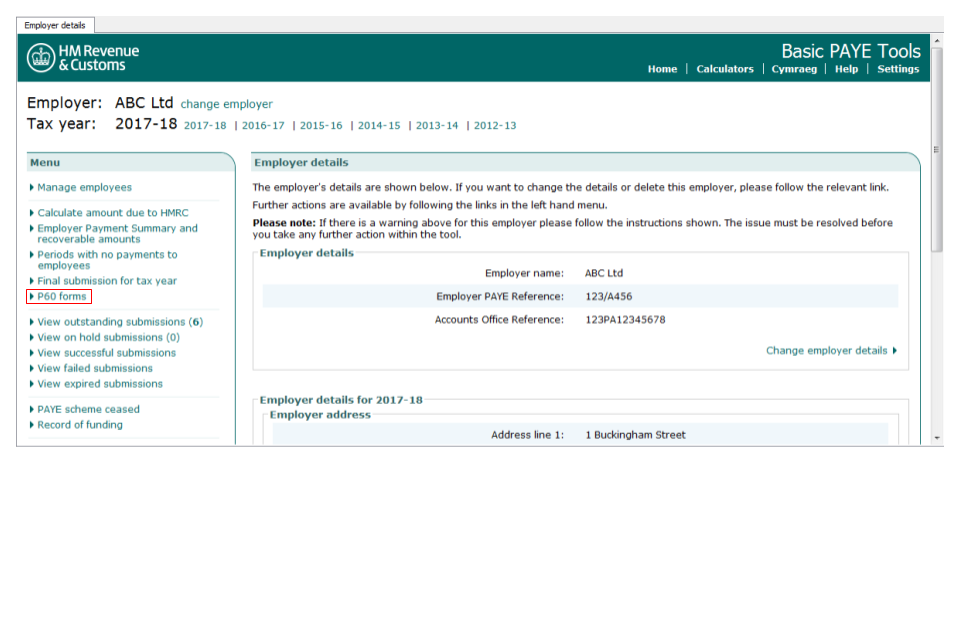Open the Calculators section
Screen dimensions: 960x640
coord(725,69)
